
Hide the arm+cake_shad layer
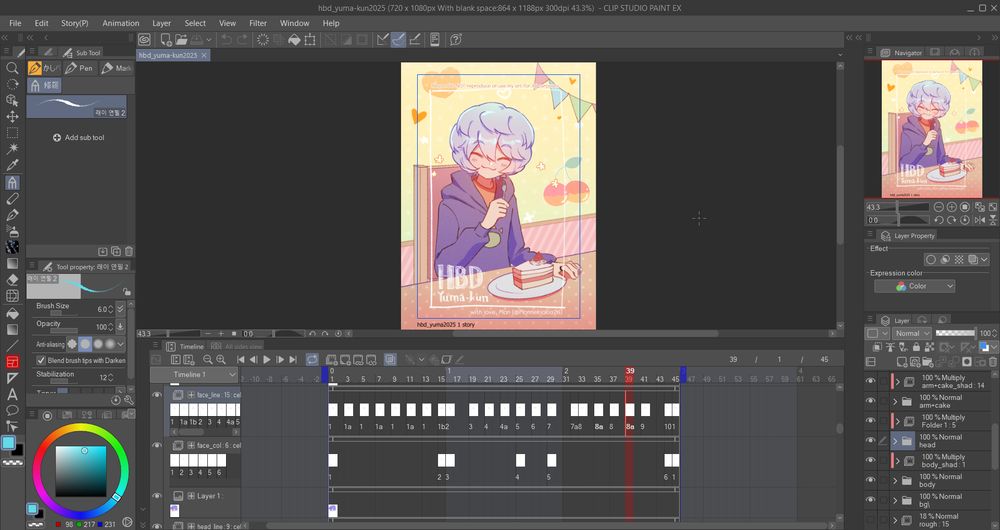click(871, 382)
